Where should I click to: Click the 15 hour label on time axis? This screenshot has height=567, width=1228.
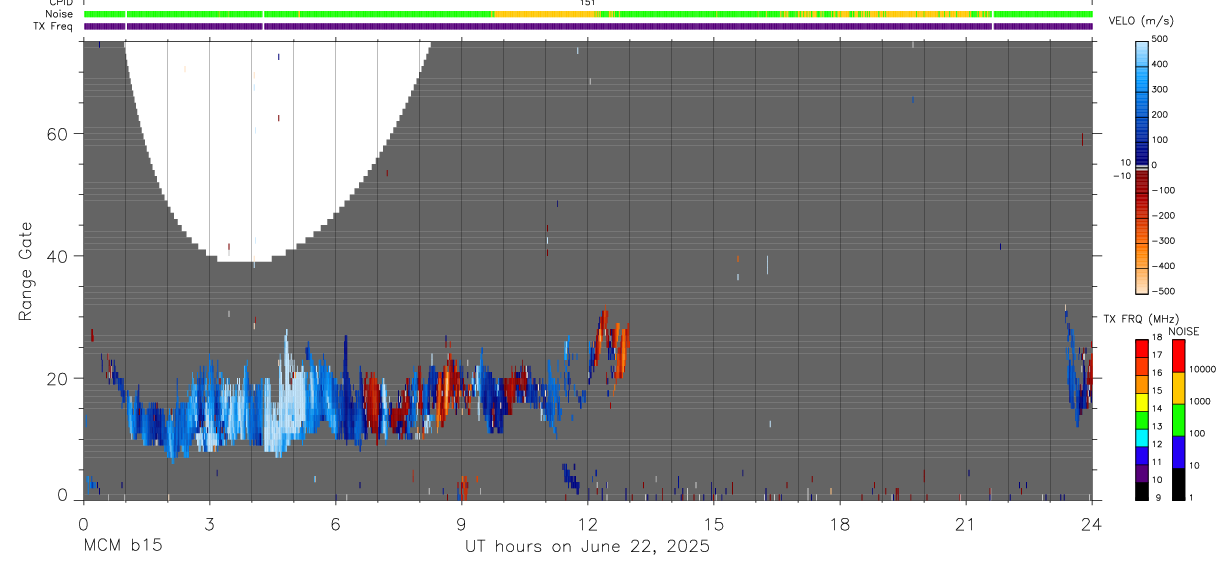coord(713,524)
